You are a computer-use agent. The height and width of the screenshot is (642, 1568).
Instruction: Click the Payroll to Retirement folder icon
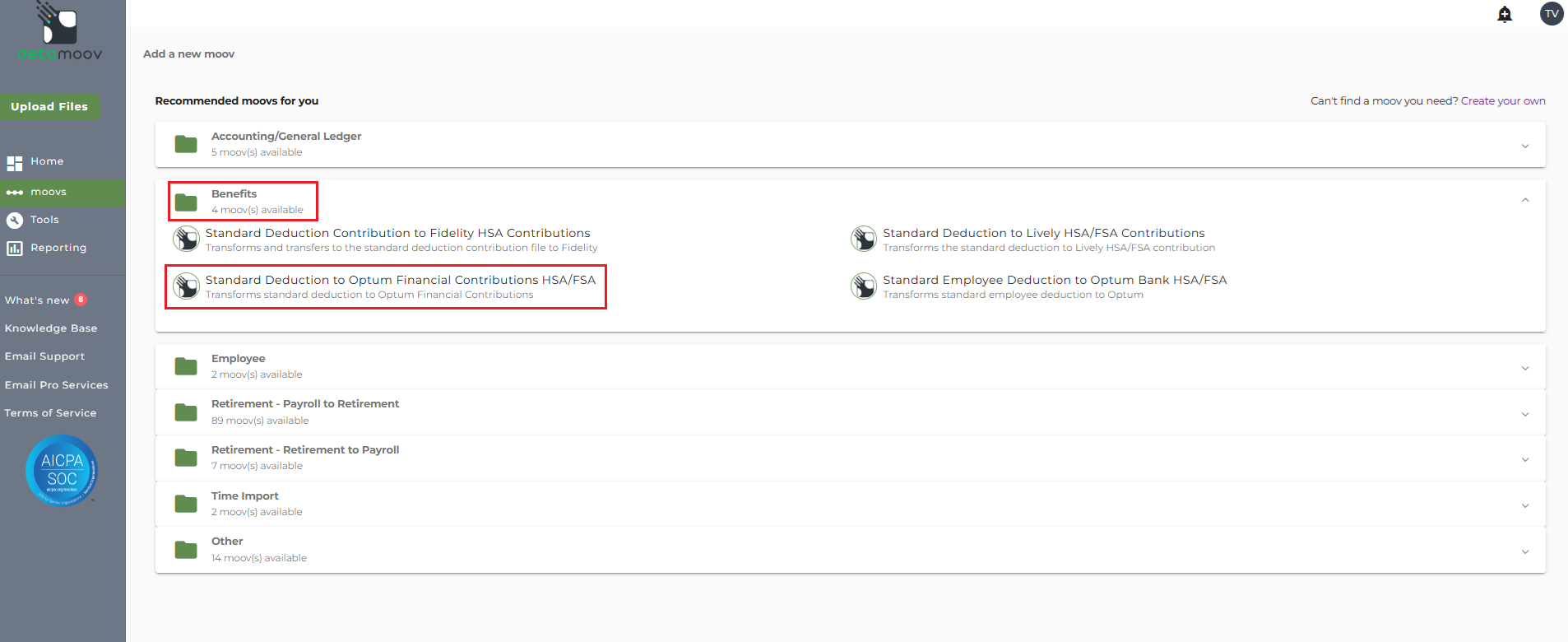tap(186, 412)
